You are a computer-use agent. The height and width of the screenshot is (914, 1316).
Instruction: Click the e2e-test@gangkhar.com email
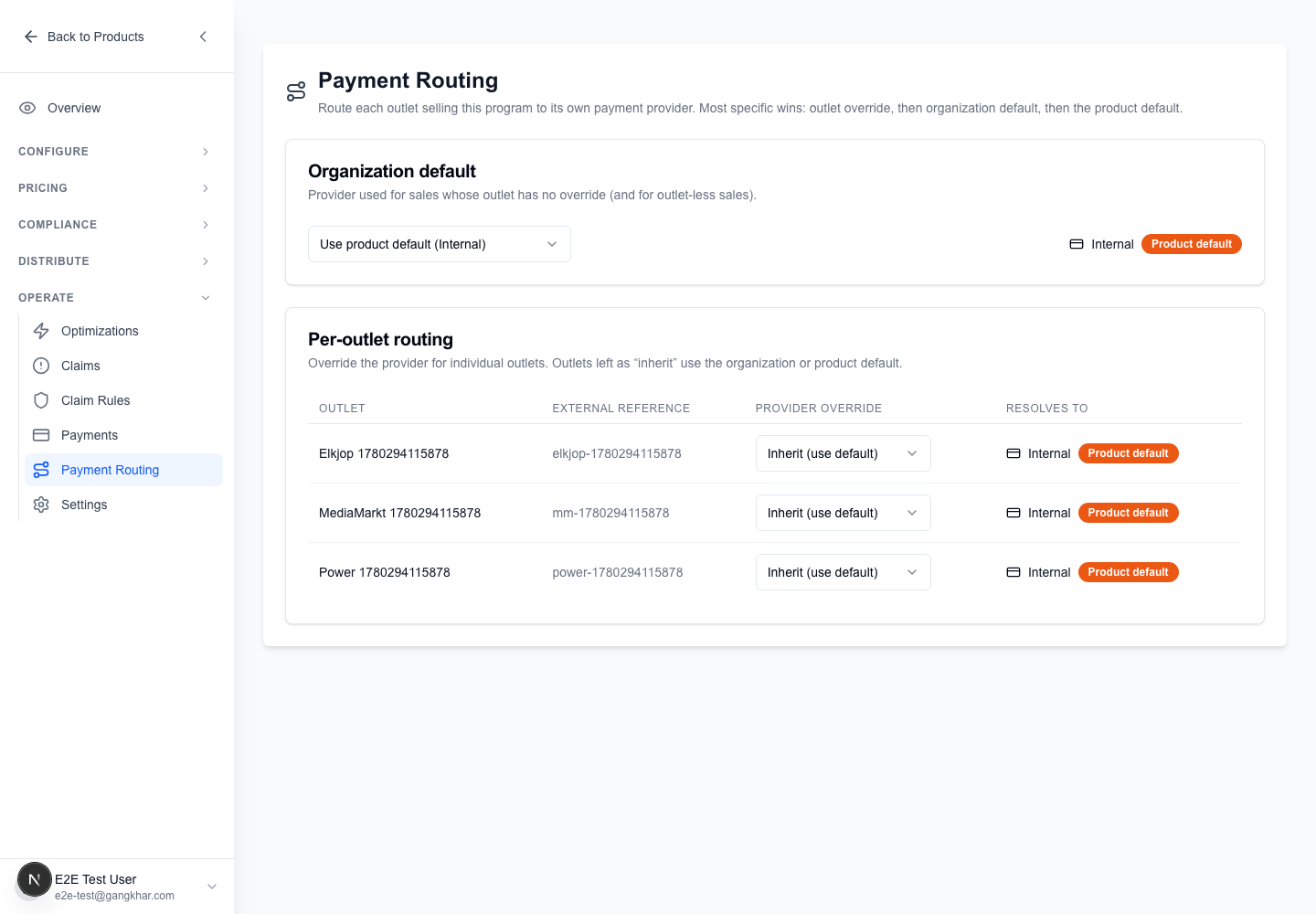tap(114, 896)
